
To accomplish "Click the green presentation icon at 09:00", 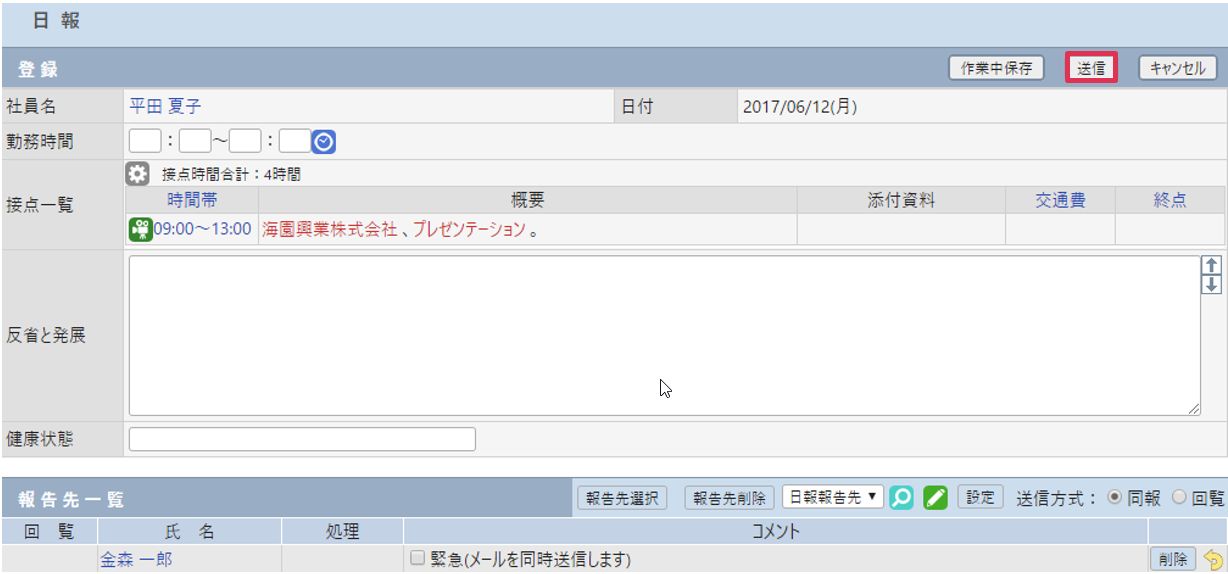I will click(140, 229).
